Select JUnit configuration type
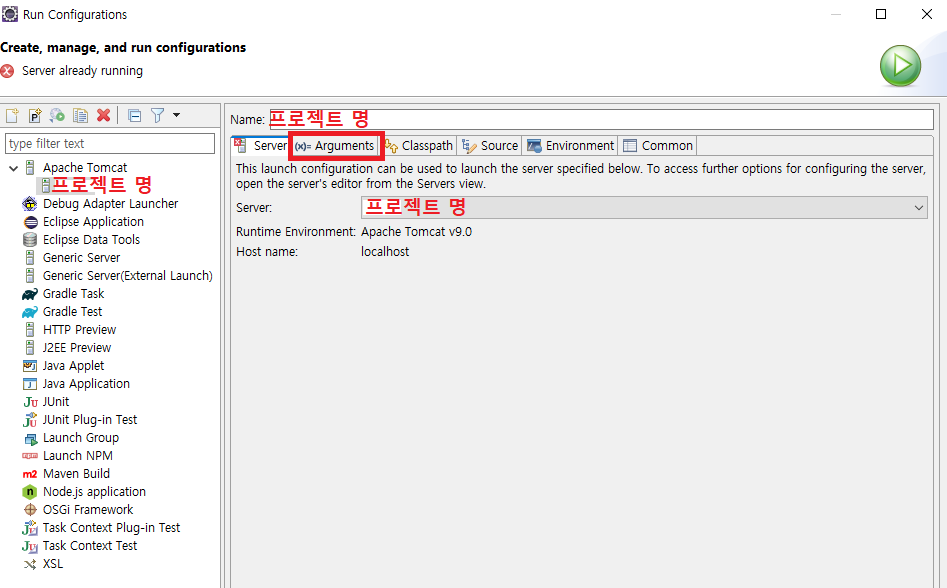The height and width of the screenshot is (588, 947). click(56, 401)
